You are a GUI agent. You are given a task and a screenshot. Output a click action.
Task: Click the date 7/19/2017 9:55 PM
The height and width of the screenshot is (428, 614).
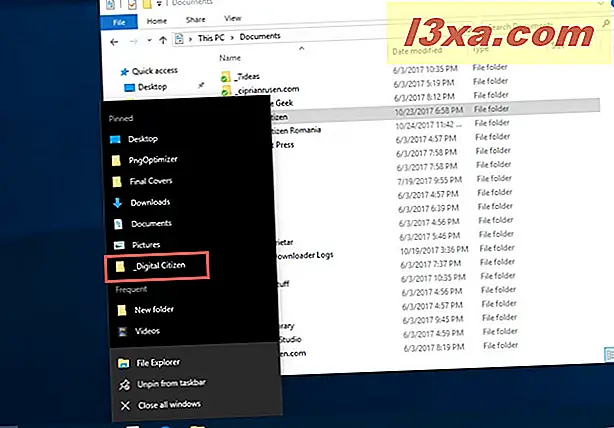[x=430, y=181]
